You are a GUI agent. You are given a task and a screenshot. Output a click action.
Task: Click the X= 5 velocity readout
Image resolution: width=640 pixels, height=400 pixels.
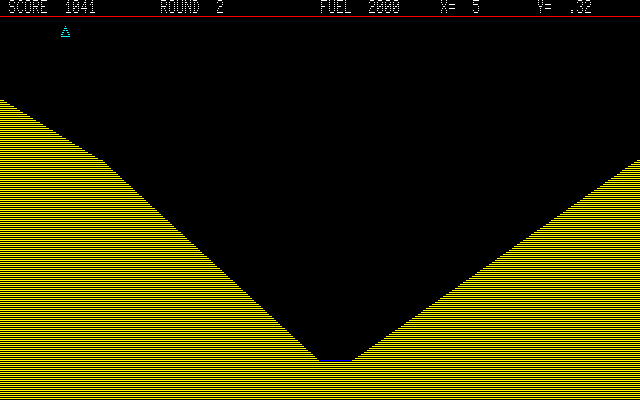[x=460, y=7]
